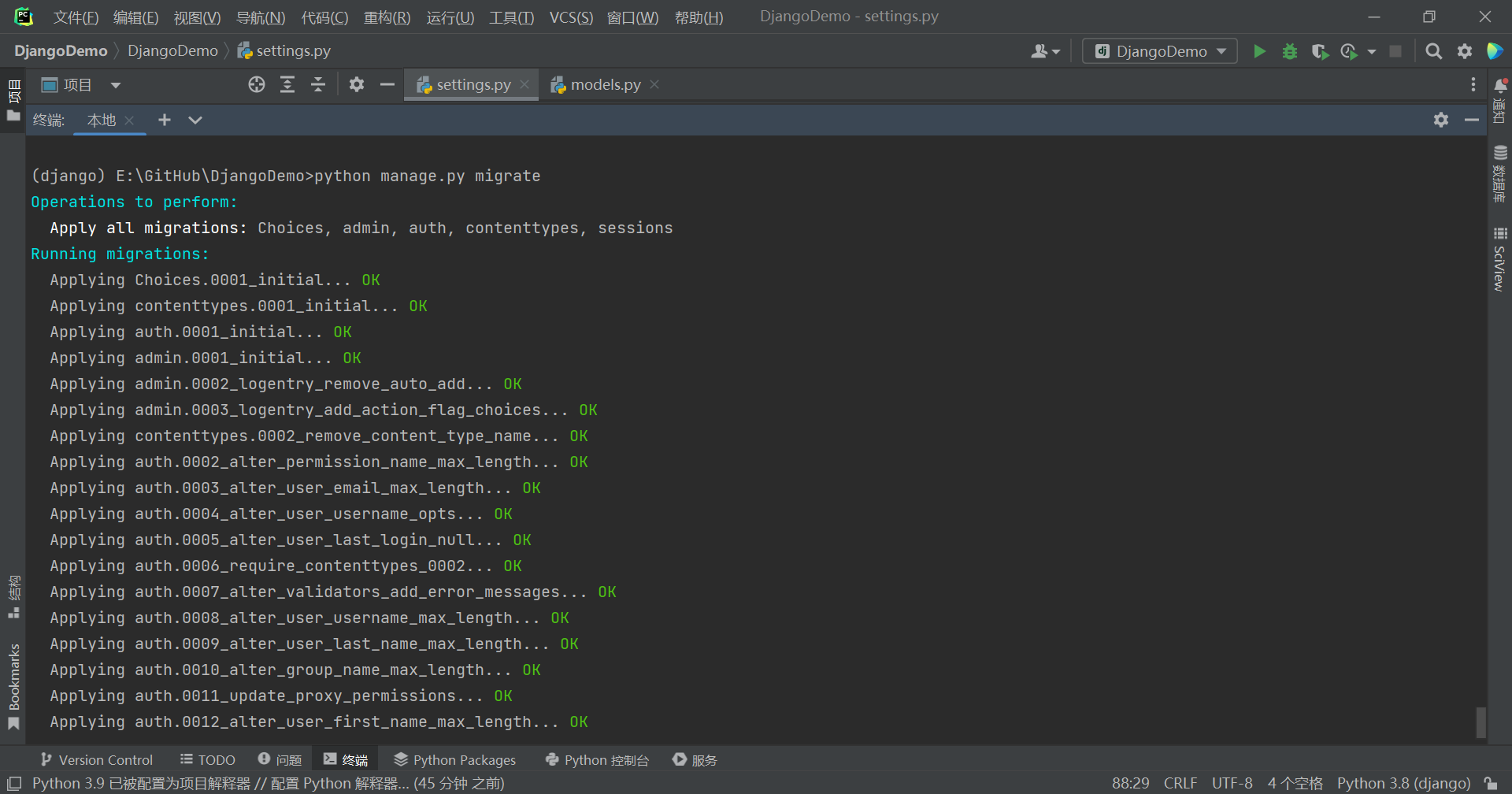Open the View menu
The width and height of the screenshot is (1512, 794).
click(197, 17)
